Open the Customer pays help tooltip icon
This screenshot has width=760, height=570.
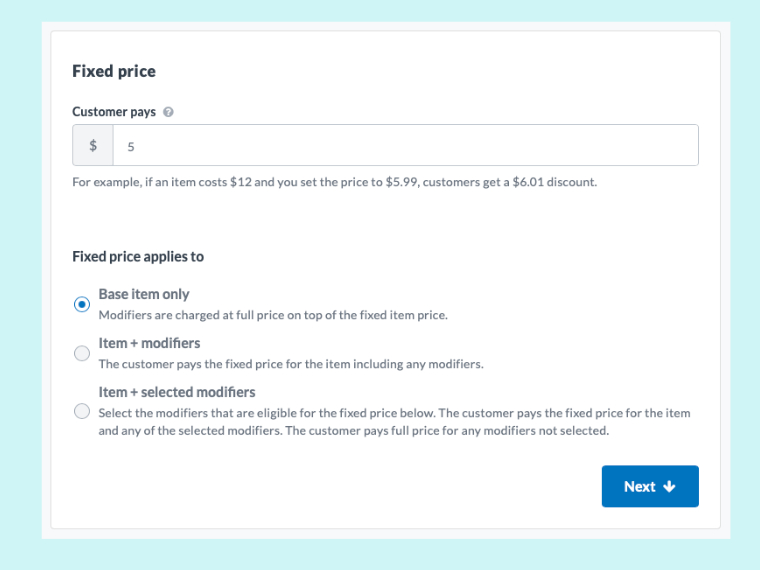click(168, 112)
